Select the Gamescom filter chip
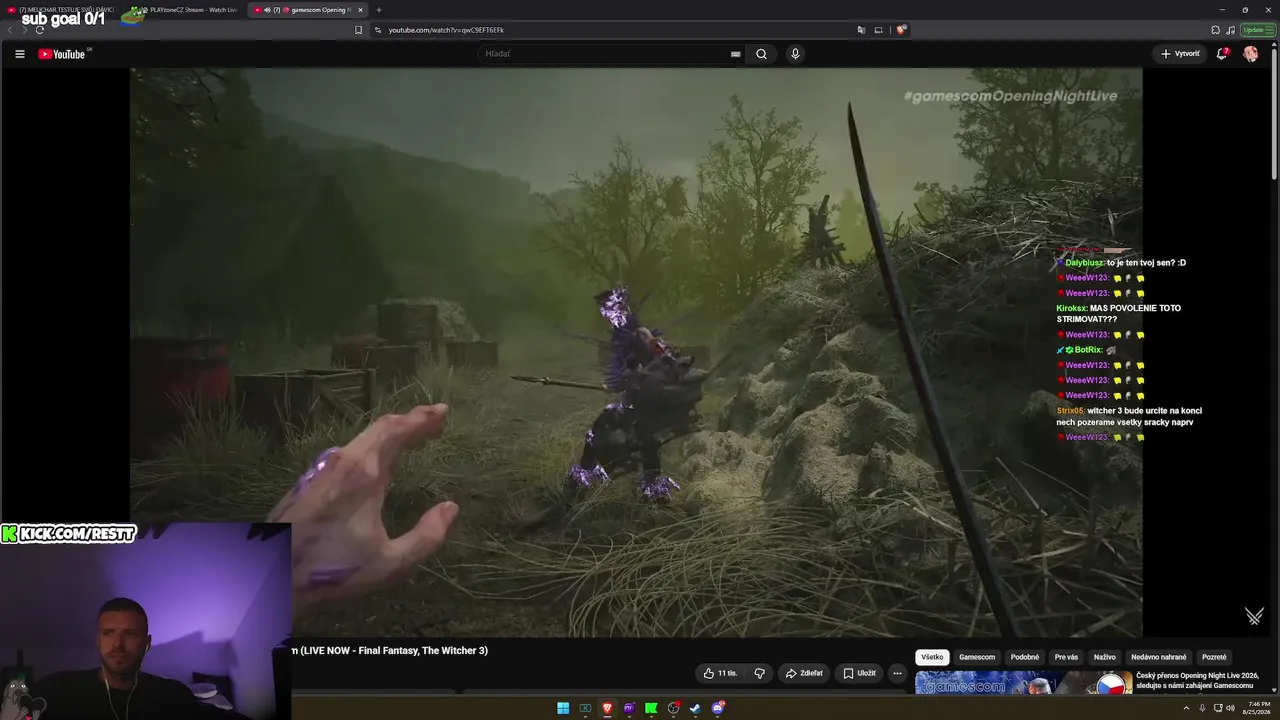Screen dimensions: 1280x720 pos(977,657)
